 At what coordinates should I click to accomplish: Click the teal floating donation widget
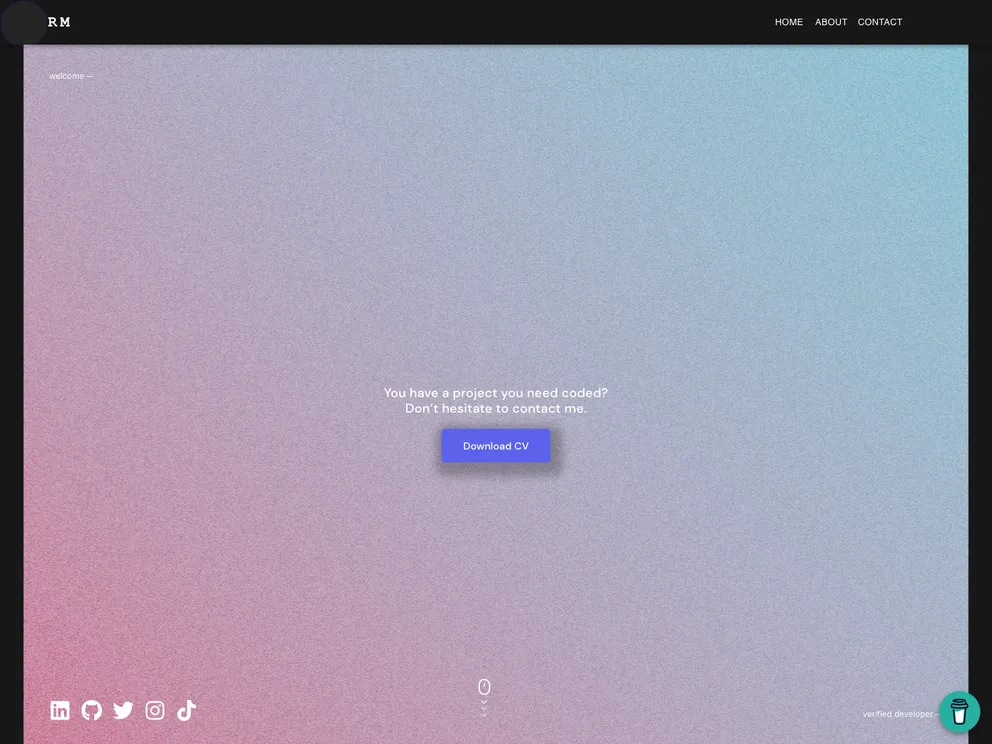pos(959,711)
